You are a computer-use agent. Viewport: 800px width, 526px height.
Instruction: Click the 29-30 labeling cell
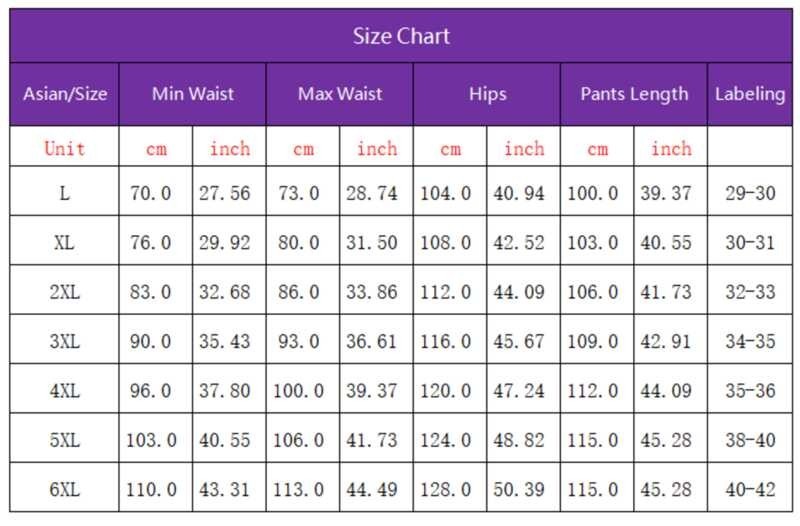tap(750, 193)
